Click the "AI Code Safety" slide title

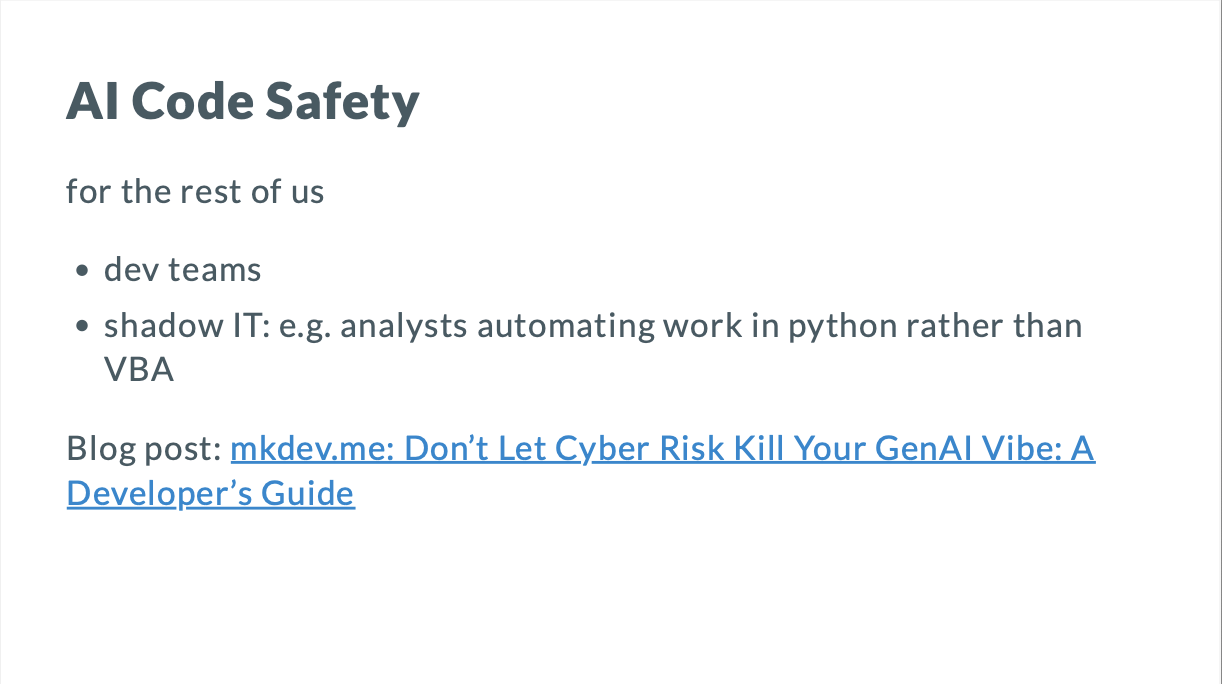(243, 102)
